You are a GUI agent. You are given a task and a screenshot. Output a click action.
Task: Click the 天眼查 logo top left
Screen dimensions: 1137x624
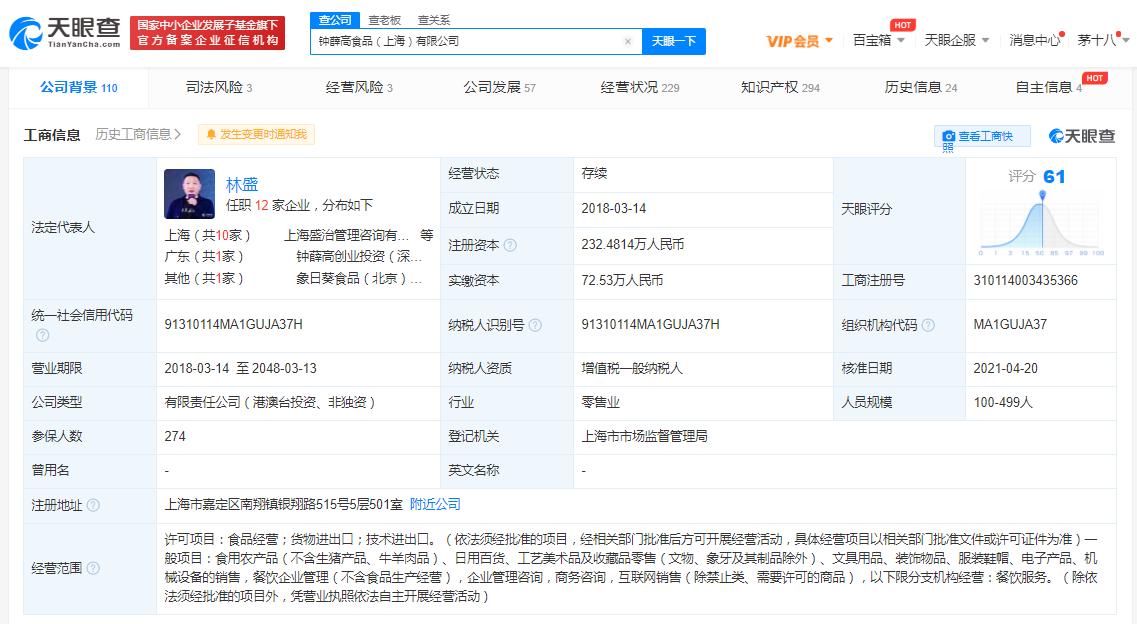coord(60,30)
